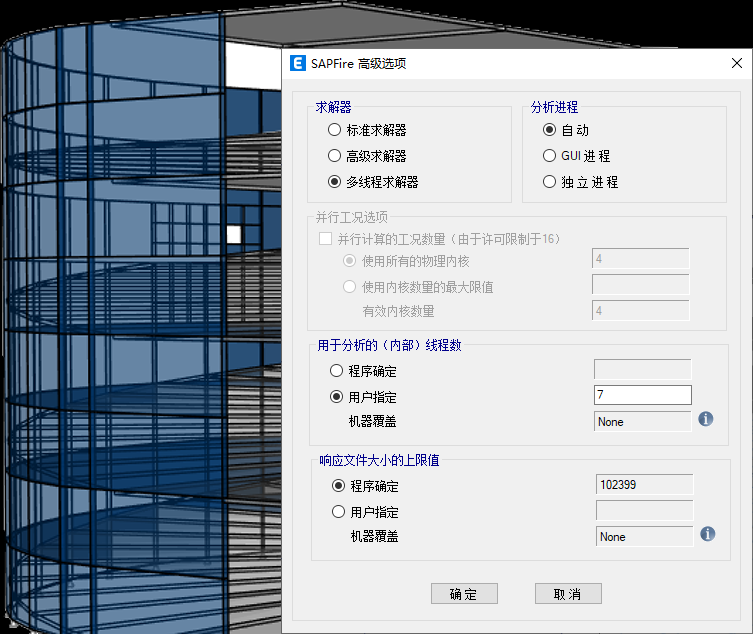Click empty 使用内核数量的最大限值 field
753x634 pixels.
(641, 284)
